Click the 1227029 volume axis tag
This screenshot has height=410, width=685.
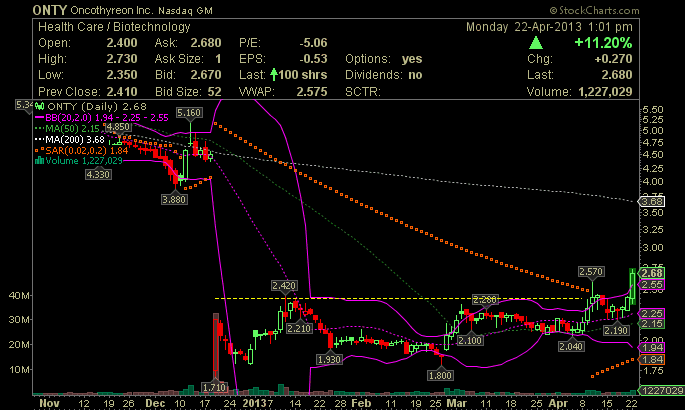coord(661,390)
